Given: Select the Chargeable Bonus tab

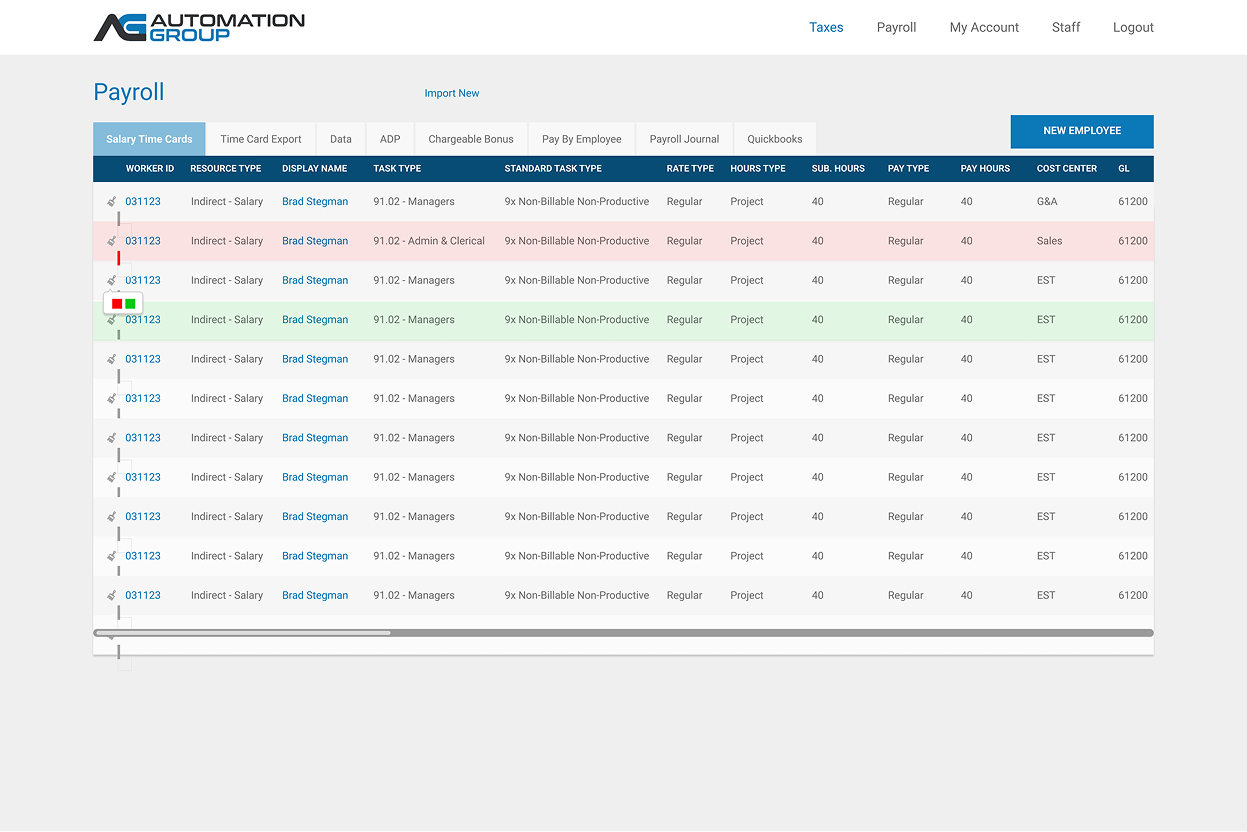Looking at the screenshot, I should tap(470, 139).
